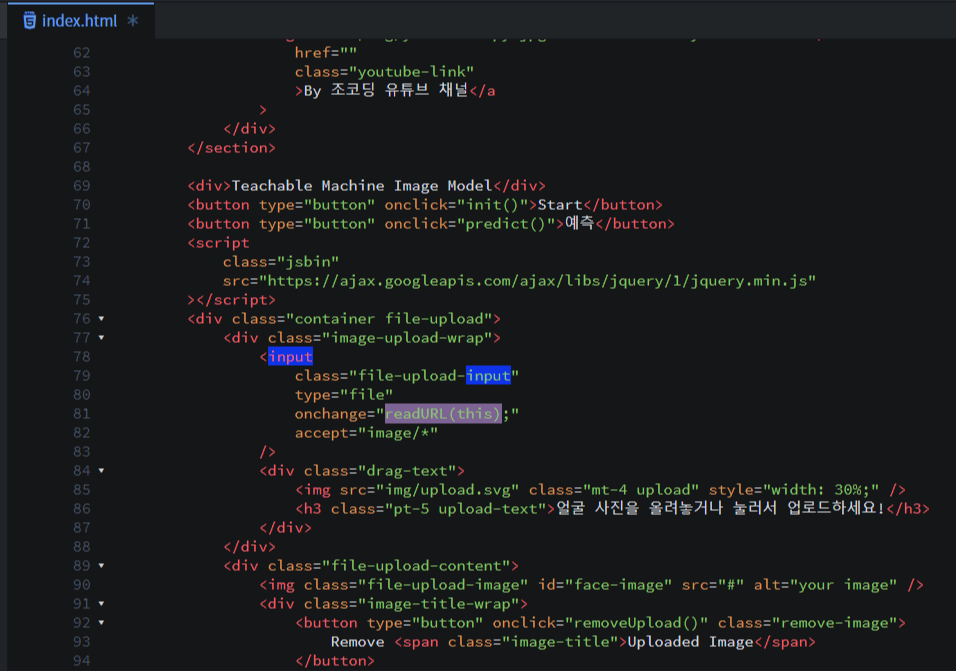Click 'container file-upload' class value

(393, 319)
